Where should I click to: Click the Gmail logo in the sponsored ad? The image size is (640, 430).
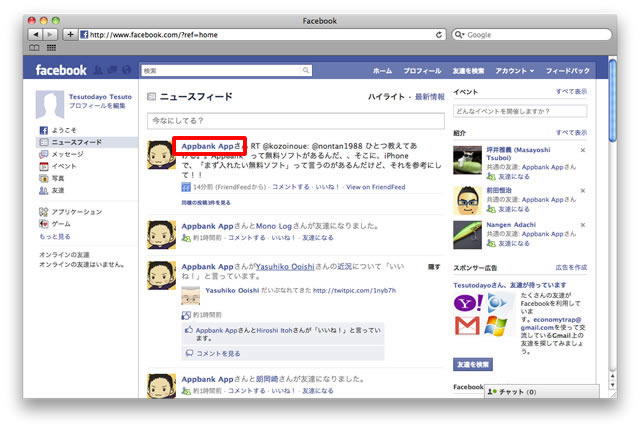[467, 326]
